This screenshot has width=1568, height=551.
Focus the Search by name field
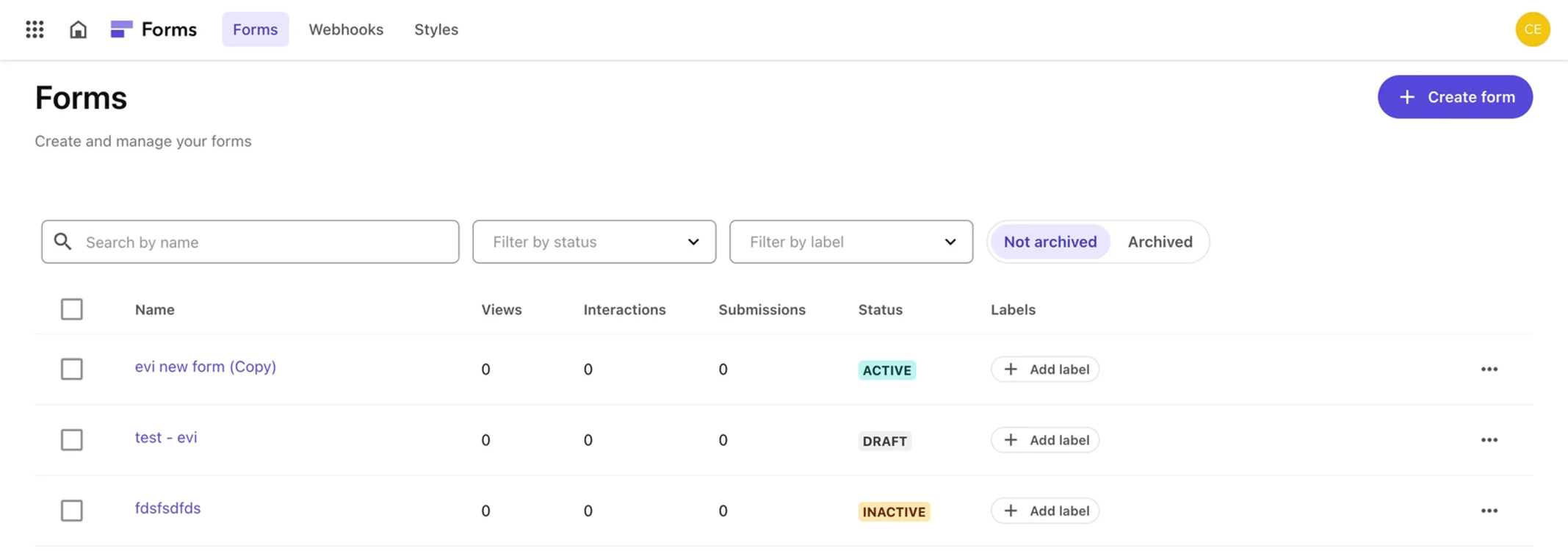pos(264,242)
